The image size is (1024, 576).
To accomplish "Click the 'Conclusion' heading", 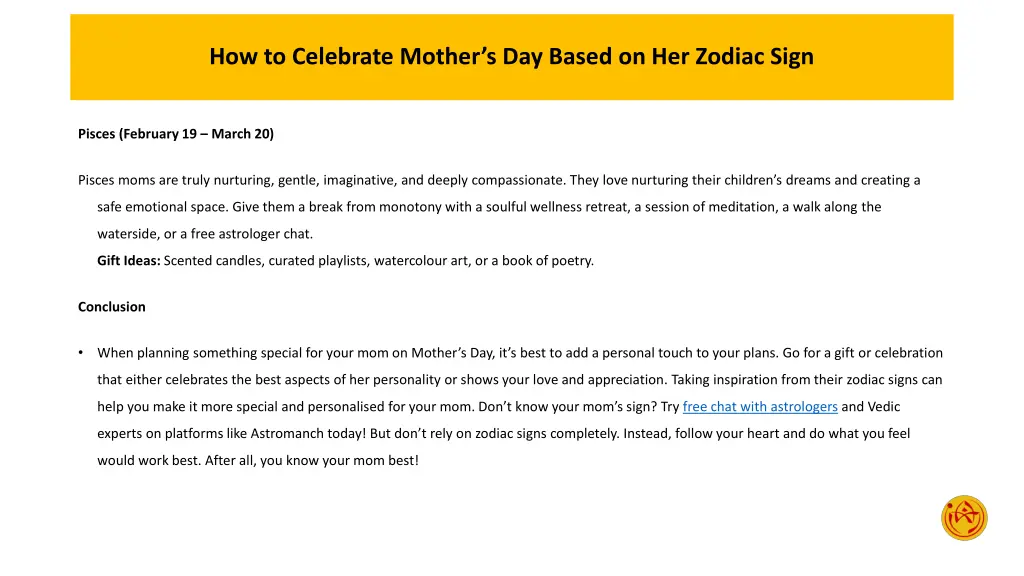I will click(x=112, y=307).
